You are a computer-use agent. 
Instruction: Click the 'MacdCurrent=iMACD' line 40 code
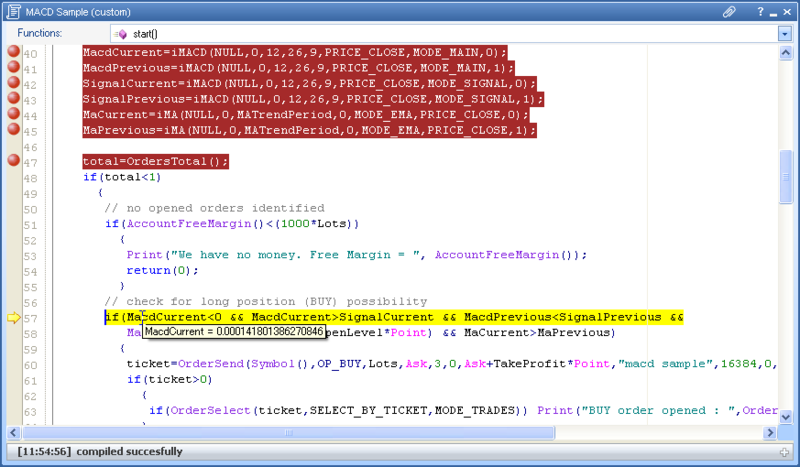pyautogui.click(x=295, y=52)
